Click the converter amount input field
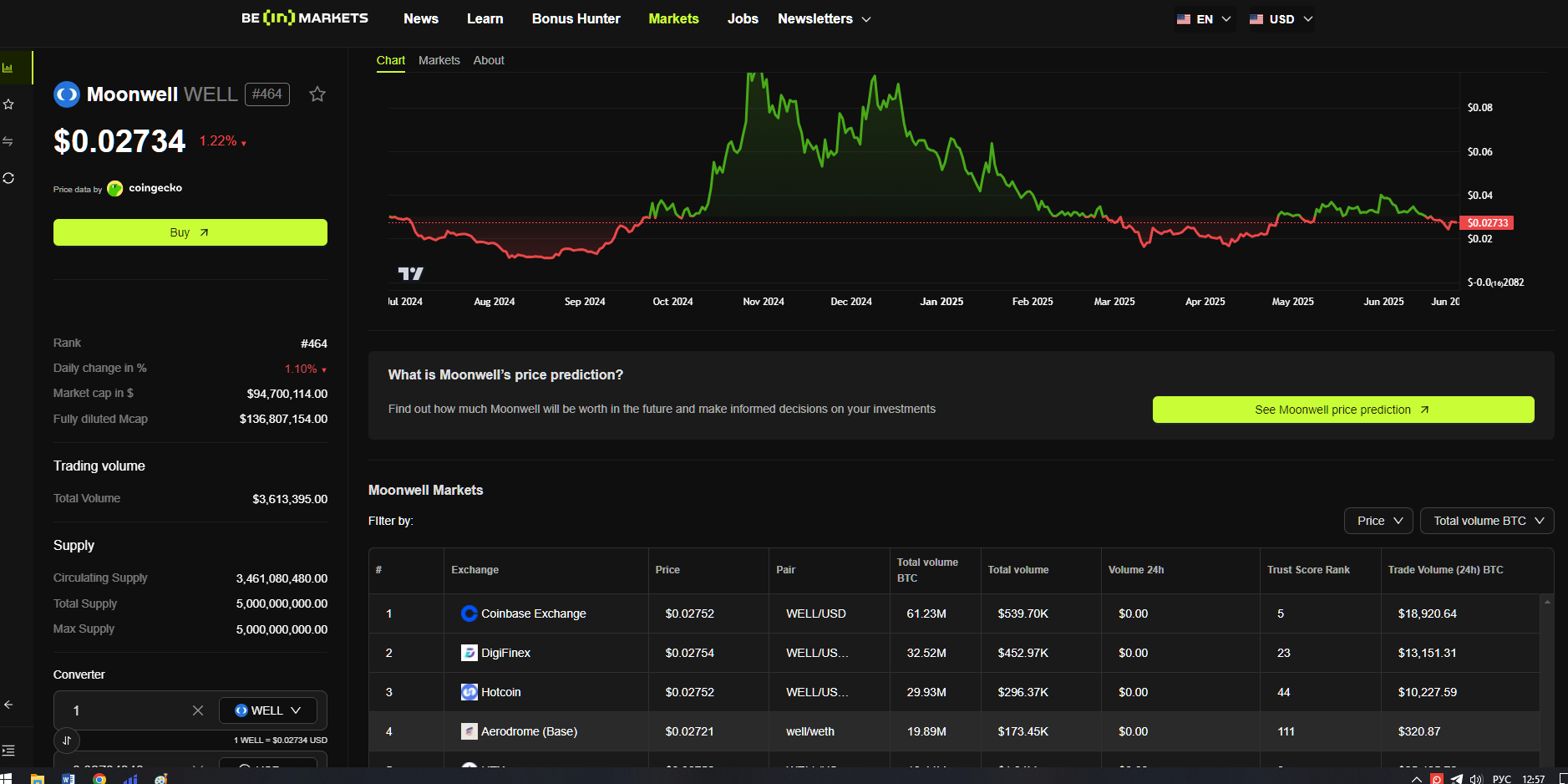 click(125, 710)
